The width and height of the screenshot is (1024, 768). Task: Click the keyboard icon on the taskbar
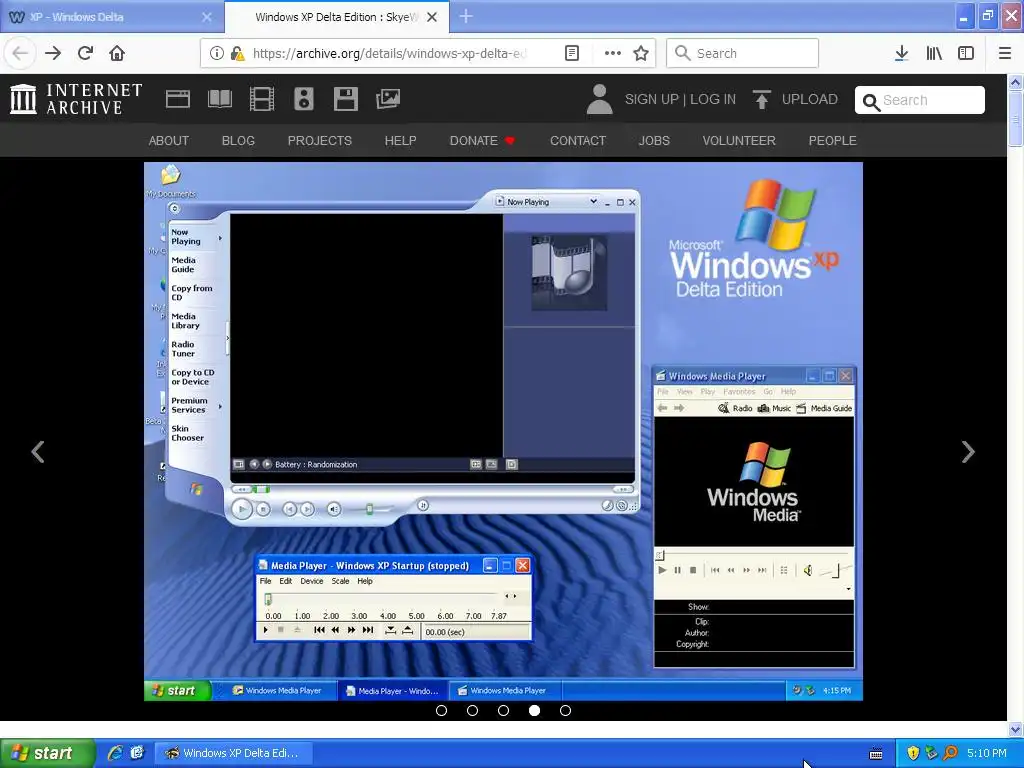876,754
